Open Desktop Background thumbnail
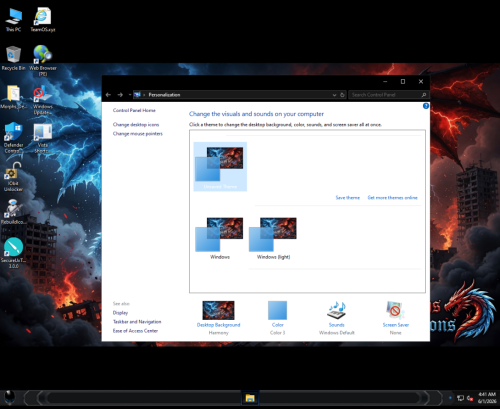Image resolution: width=500 pixels, height=409 pixels. click(x=218, y=310)
